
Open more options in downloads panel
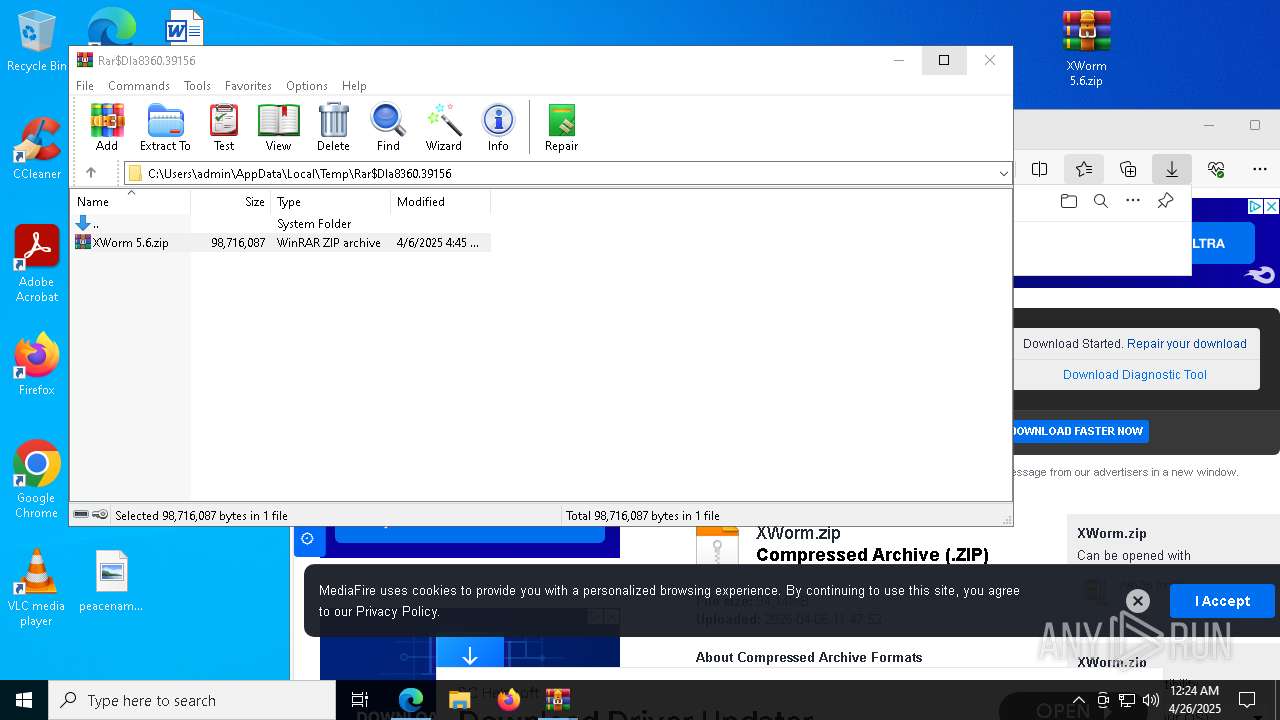tap(1133, 201)
